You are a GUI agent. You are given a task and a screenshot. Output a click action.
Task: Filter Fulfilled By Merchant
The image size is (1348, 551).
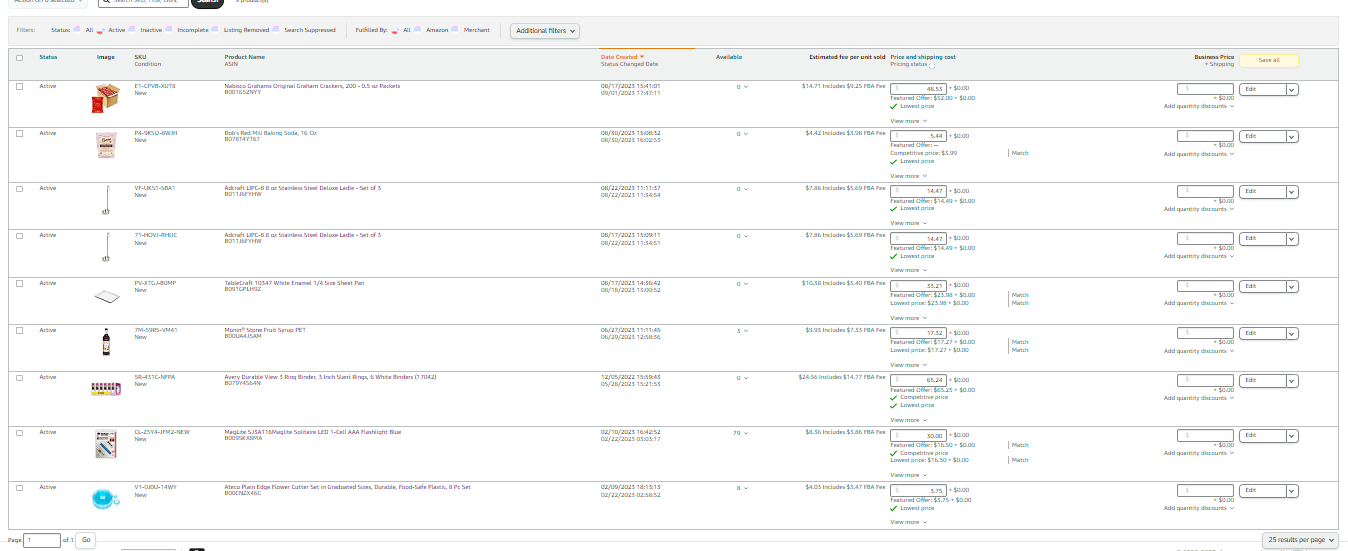[456, 30]
